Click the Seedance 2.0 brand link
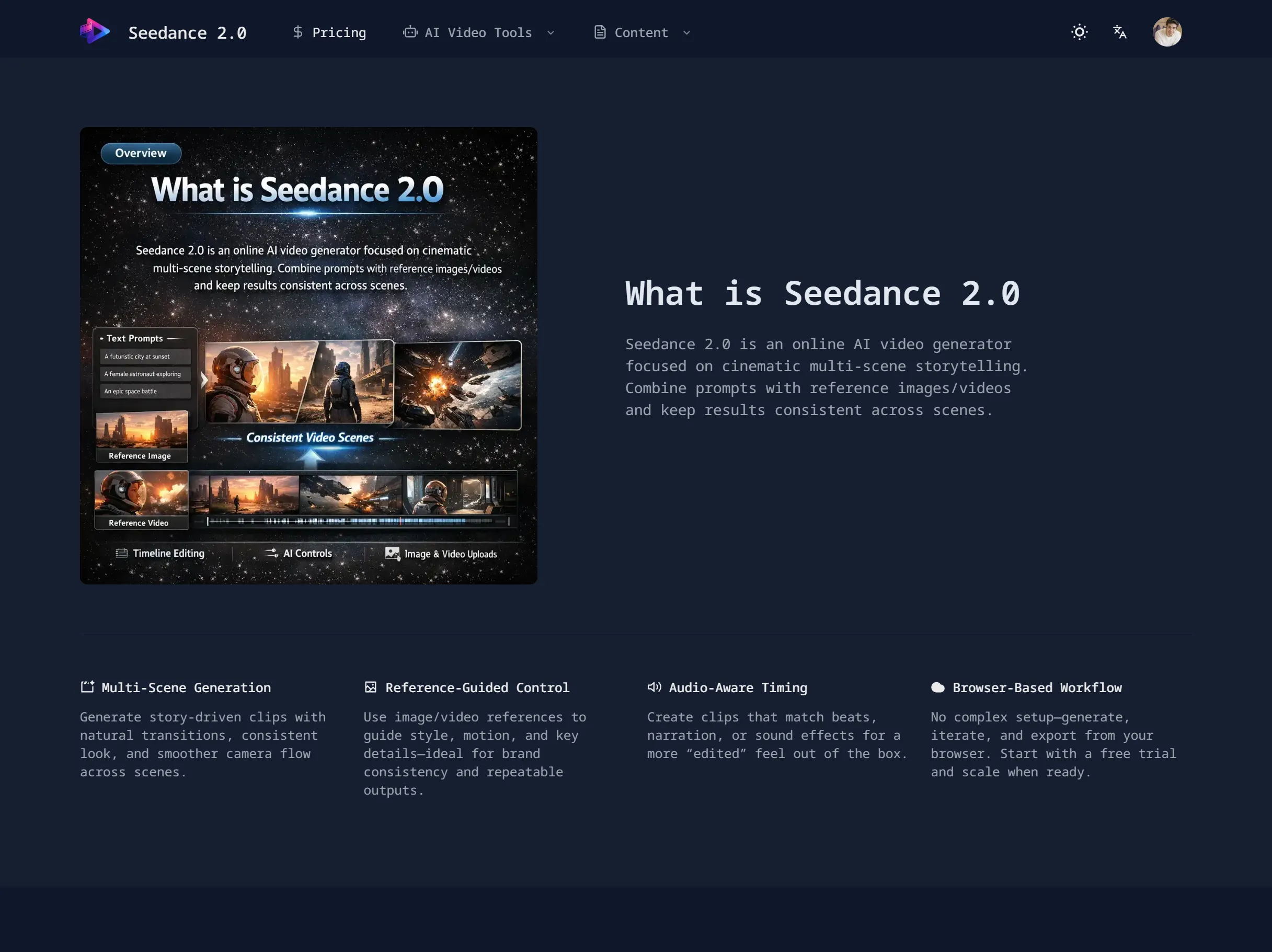This screenshot has height=952, width=1272. [187, 33]
